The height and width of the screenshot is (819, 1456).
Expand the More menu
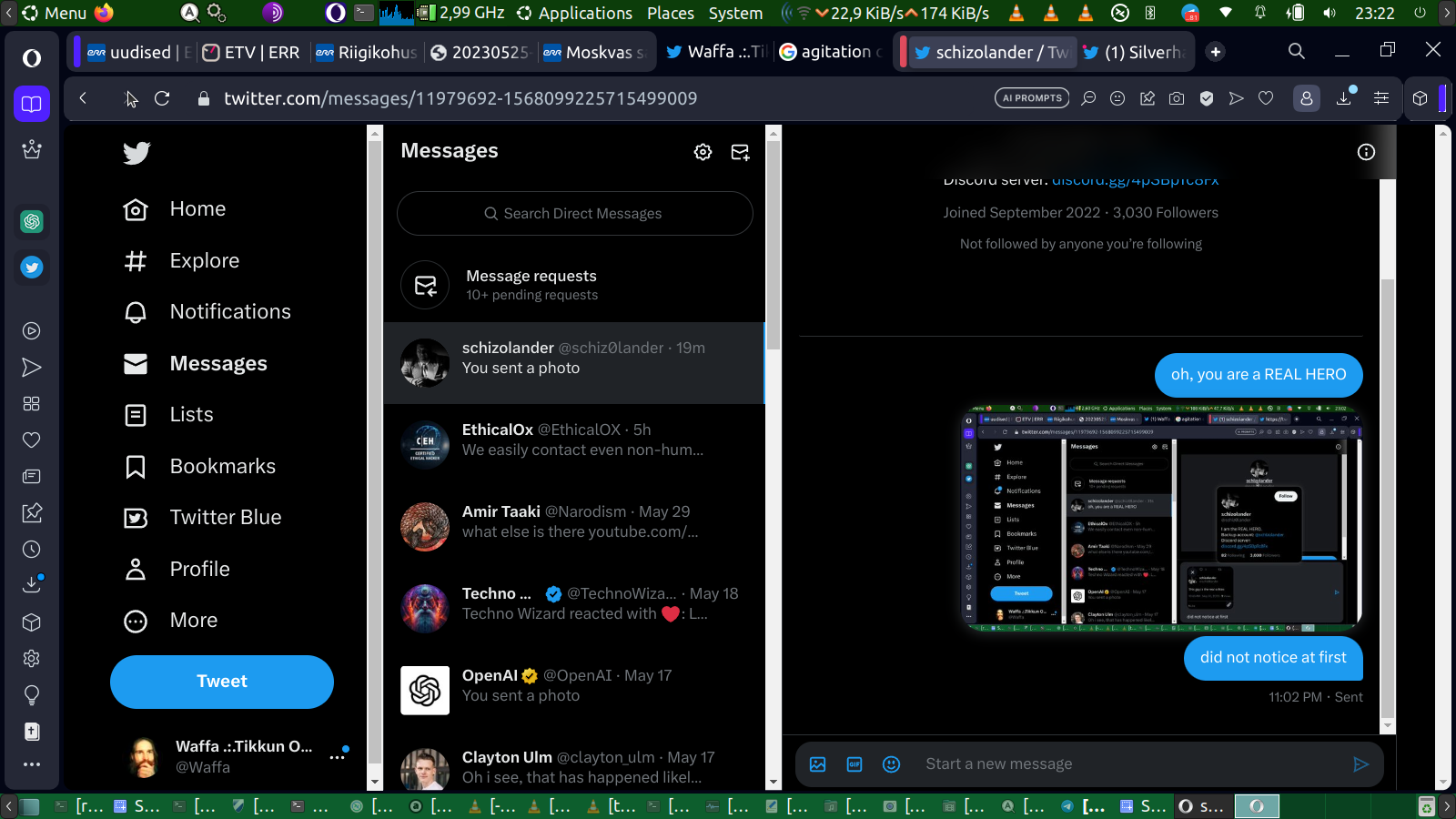[170, 621]
